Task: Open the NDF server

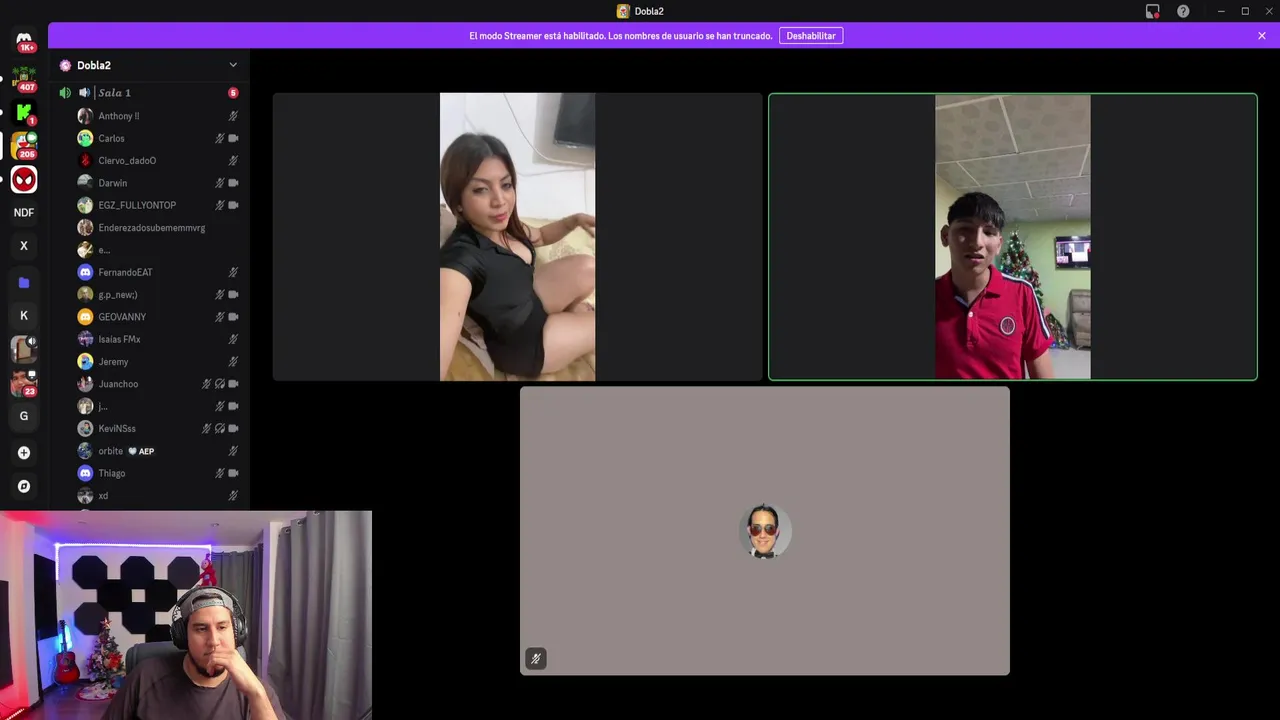Action: 24,213
